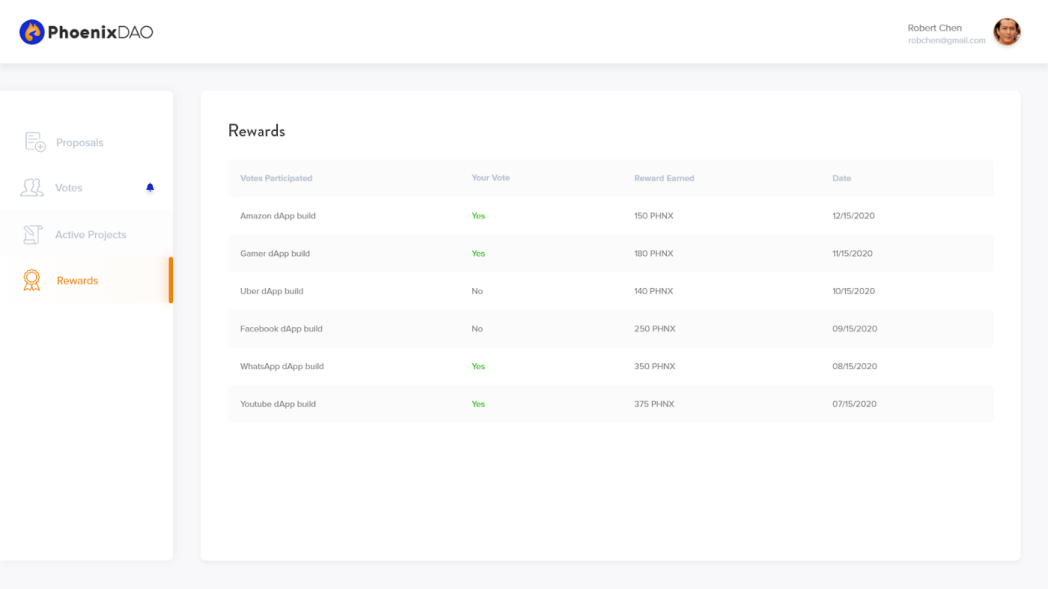Click the robchen@gmail.com email address
1048x589 pixels.
click(x=946, y=40)
